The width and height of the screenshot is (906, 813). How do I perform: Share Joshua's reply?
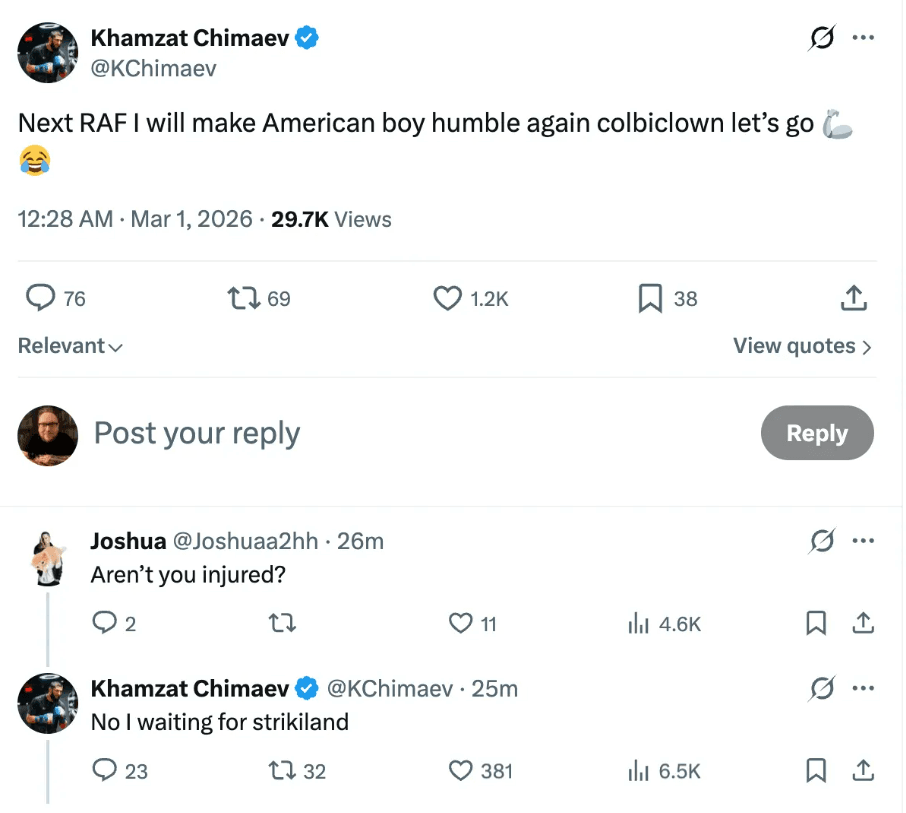[x=863, y=624]
